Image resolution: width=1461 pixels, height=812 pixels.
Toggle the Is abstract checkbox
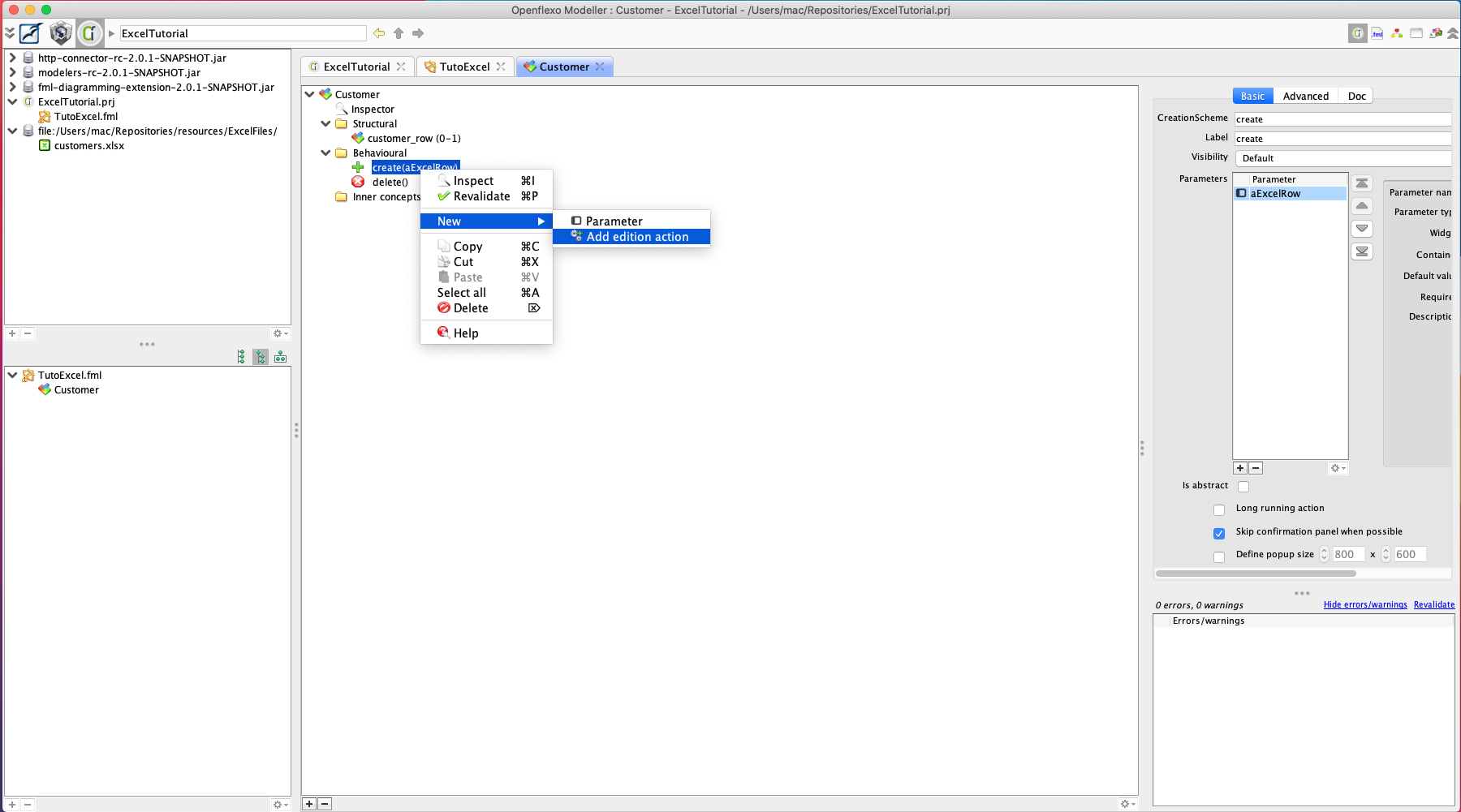[x=1243, y=487]
